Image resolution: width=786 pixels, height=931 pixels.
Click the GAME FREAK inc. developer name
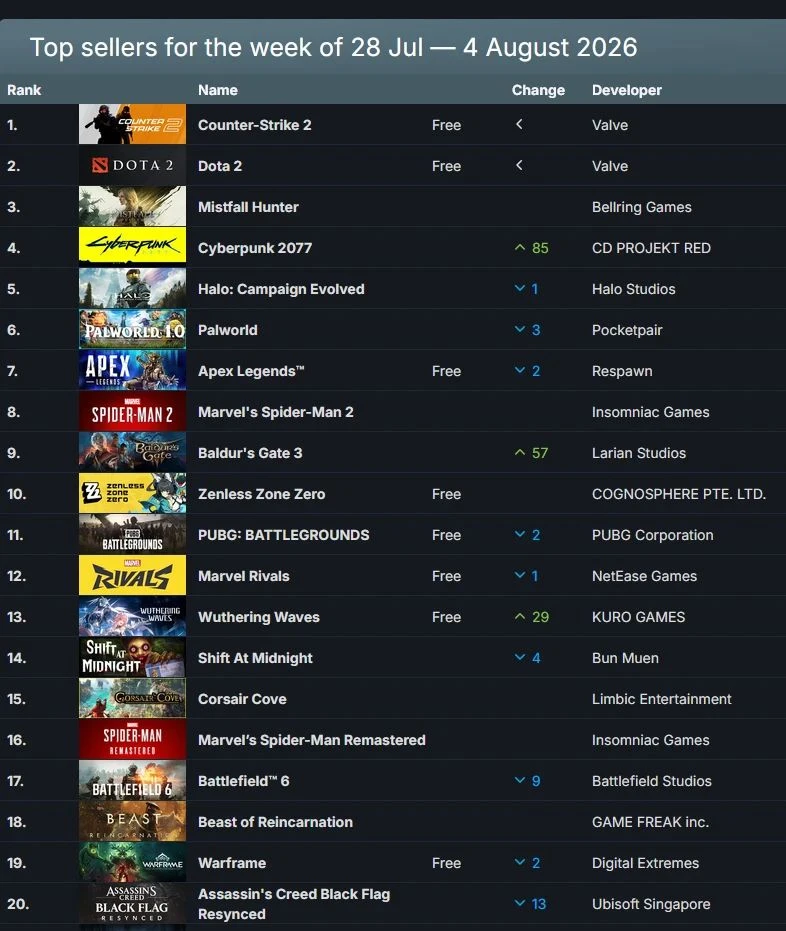point(651,821)
